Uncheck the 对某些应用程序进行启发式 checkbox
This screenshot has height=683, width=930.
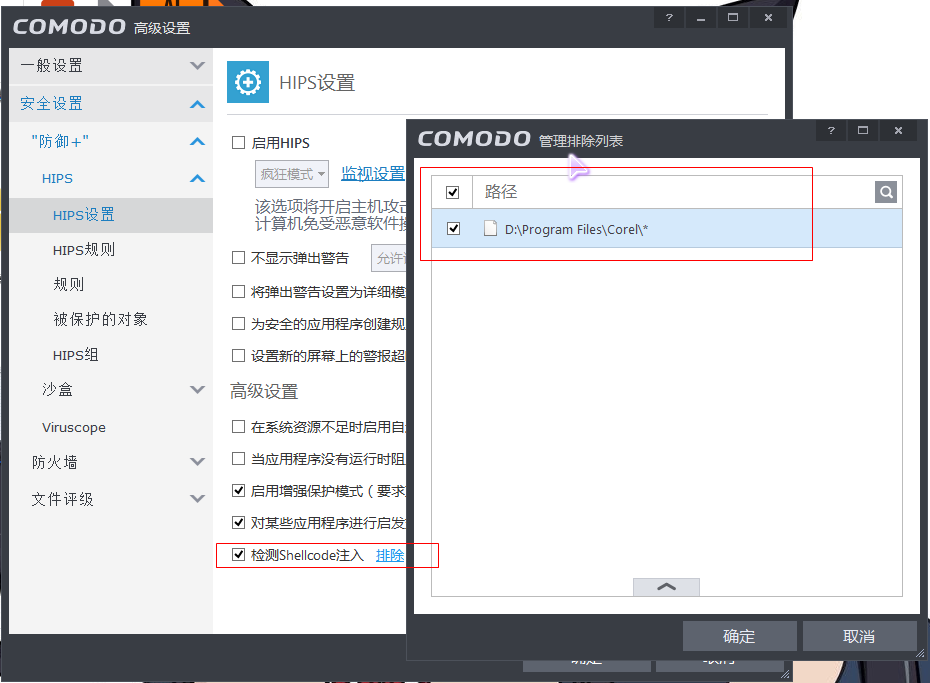pos(238,522)
